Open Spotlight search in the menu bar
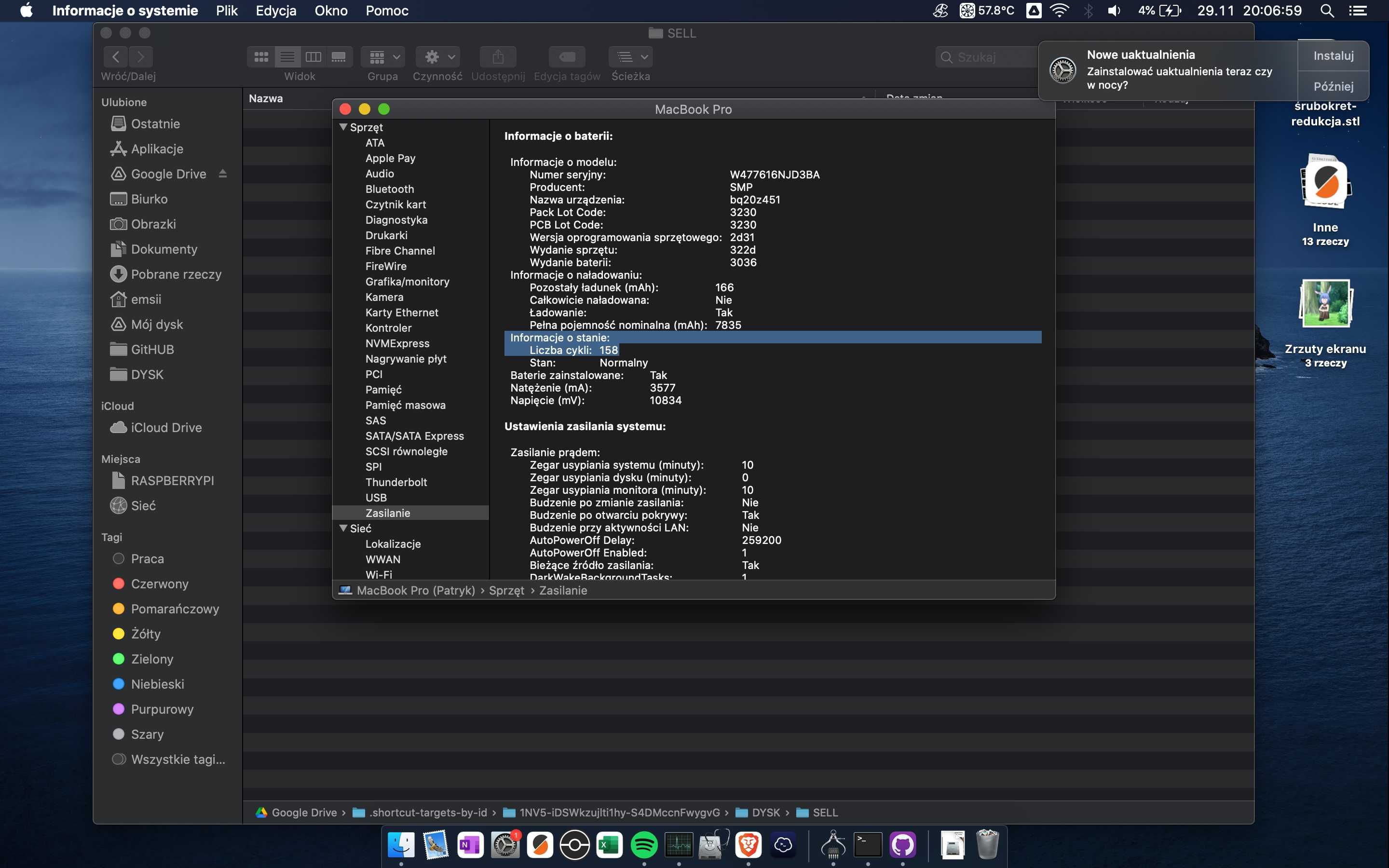Viewport: 1389px width, 868px height. coord(1326,10)
